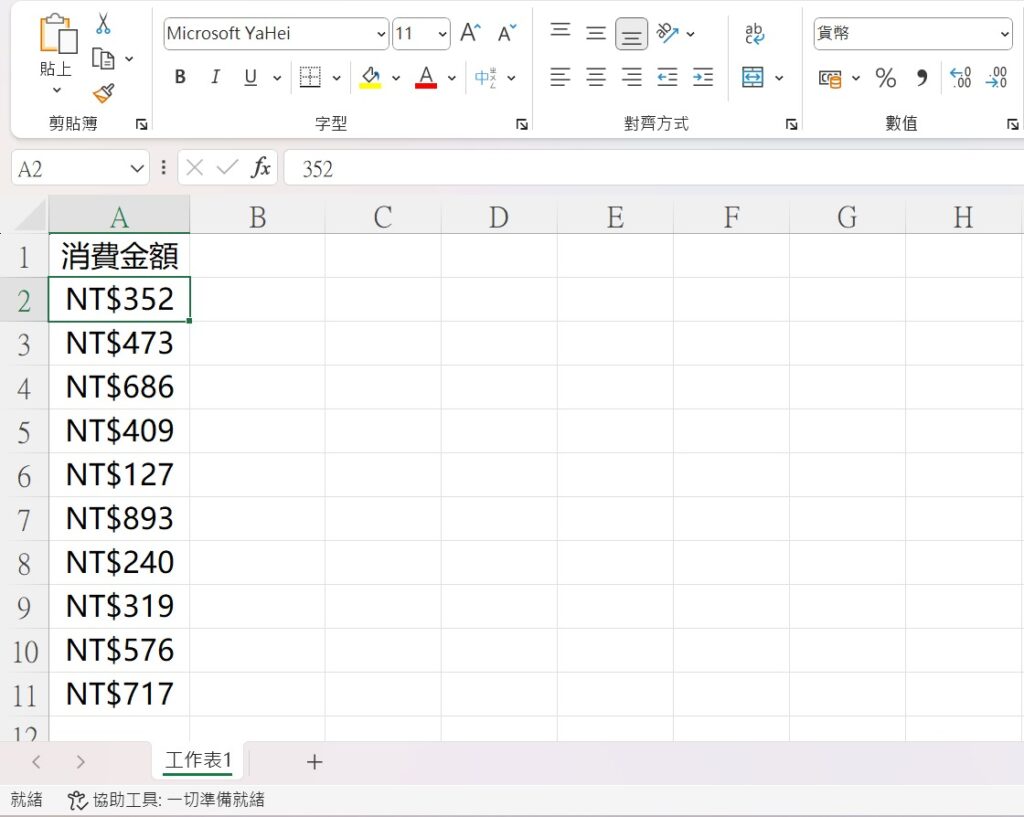The image size is (1024, 817).
Task: Expand underline style arrow
Action: tap(277, 78)
